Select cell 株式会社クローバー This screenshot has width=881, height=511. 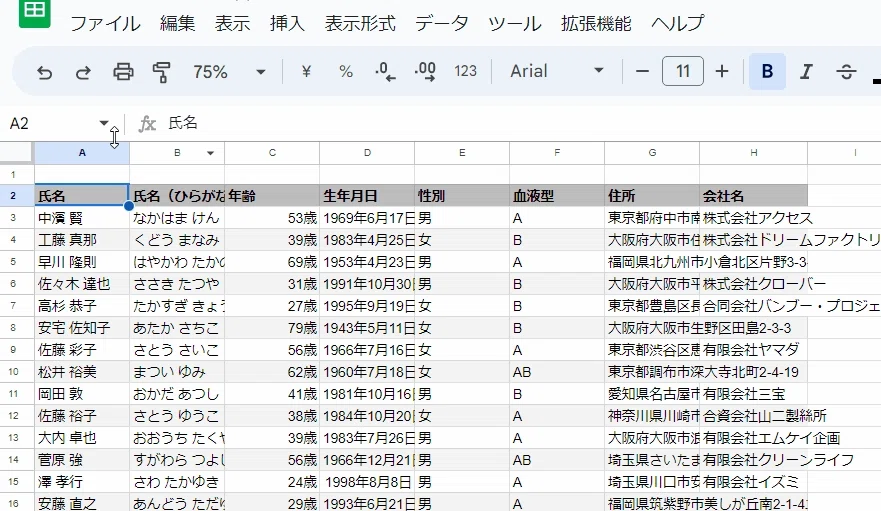(753, 284)
